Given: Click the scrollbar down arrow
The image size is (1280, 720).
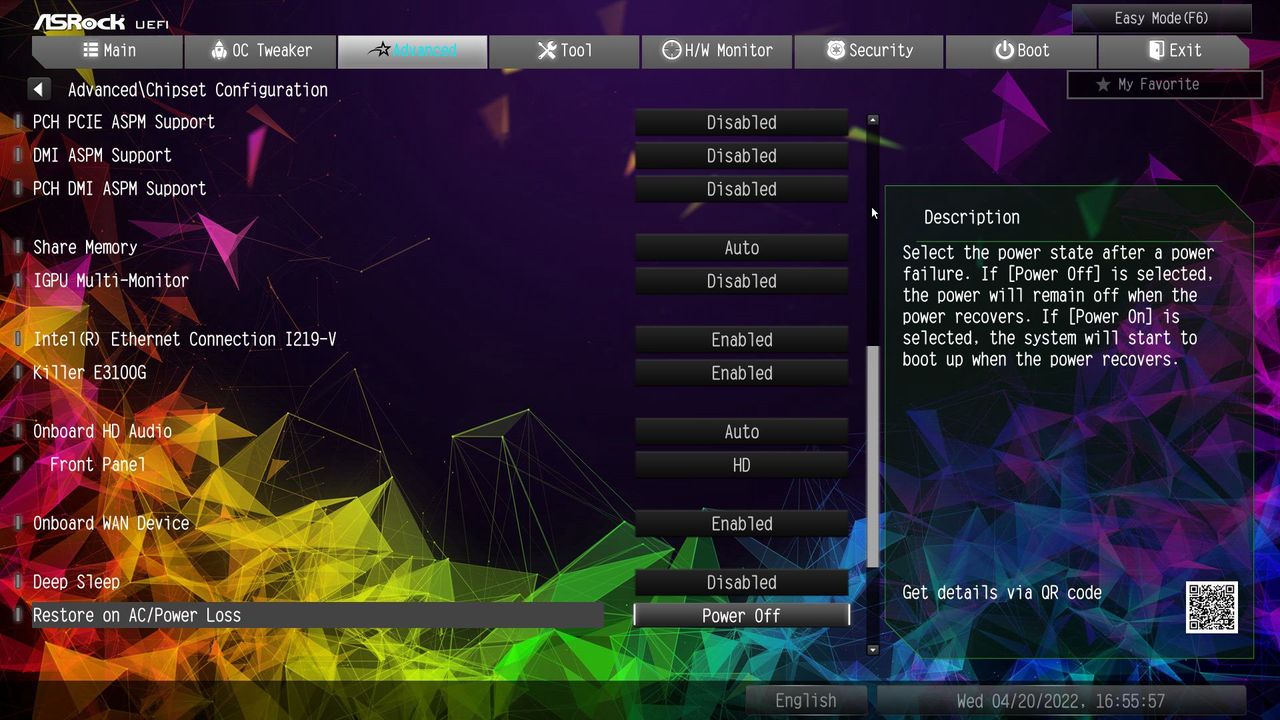Looking at the screenshot, I should (873, 649).
